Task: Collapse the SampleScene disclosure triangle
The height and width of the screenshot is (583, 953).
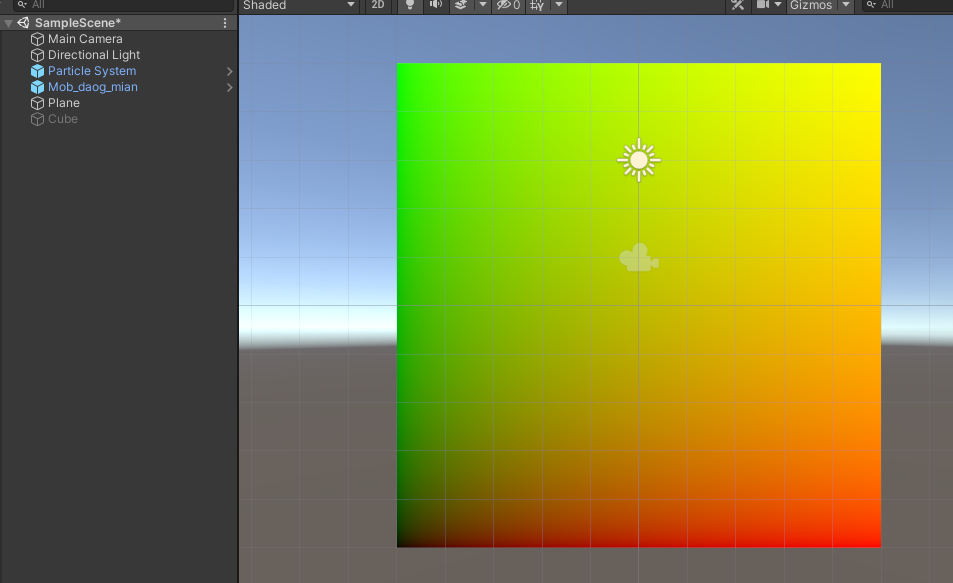Action: click(x=8, y=21)
